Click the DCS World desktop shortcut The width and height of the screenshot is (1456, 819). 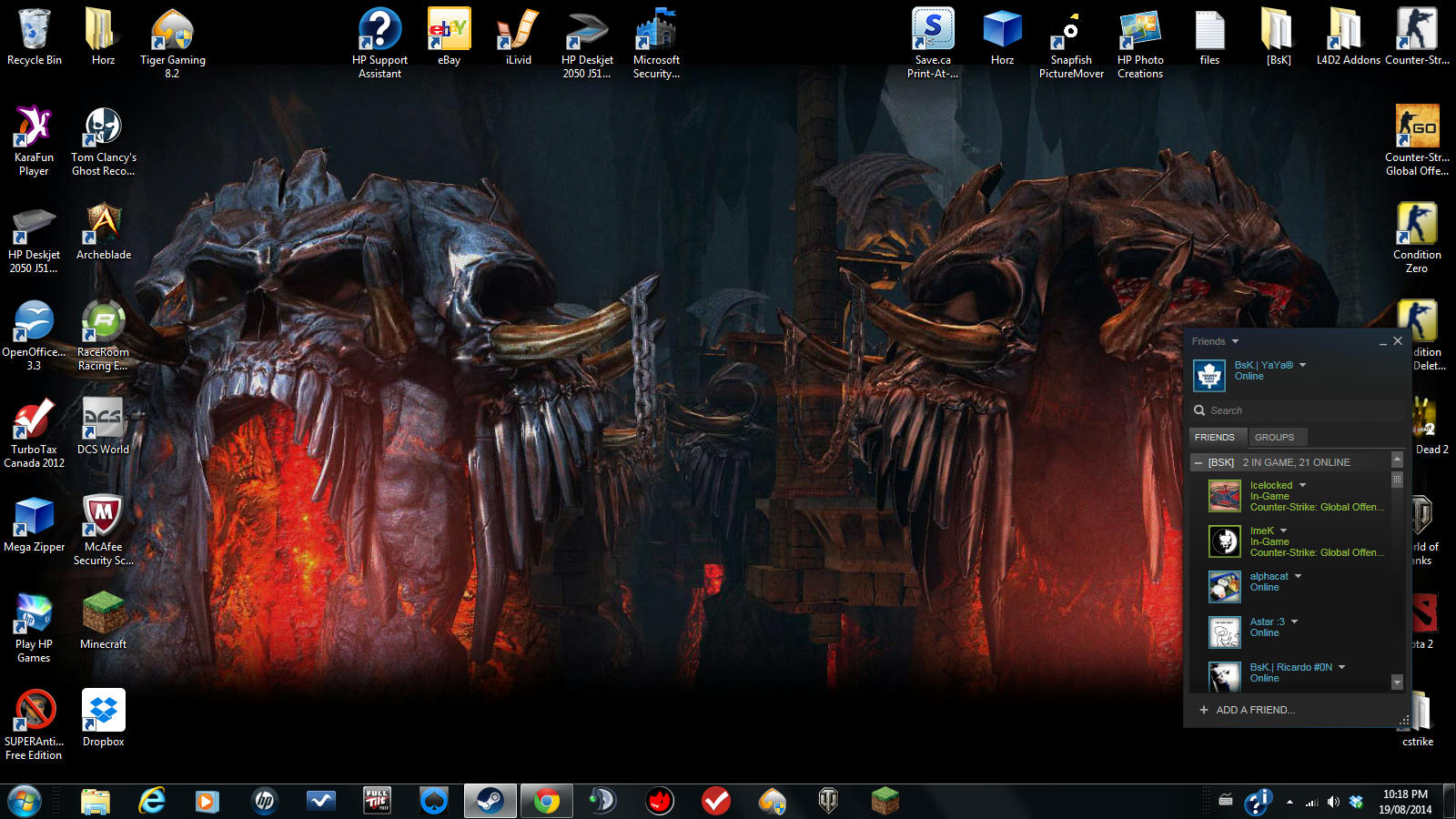103,420
